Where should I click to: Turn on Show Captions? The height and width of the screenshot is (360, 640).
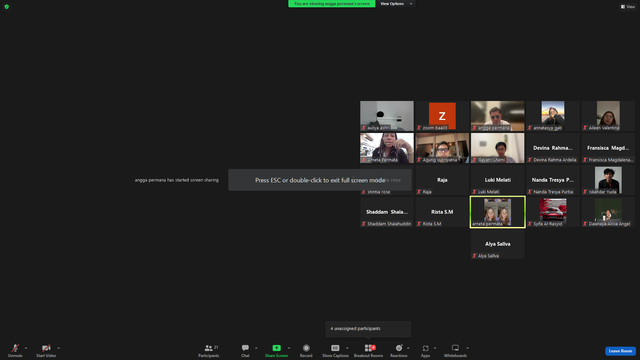point(335,350)
